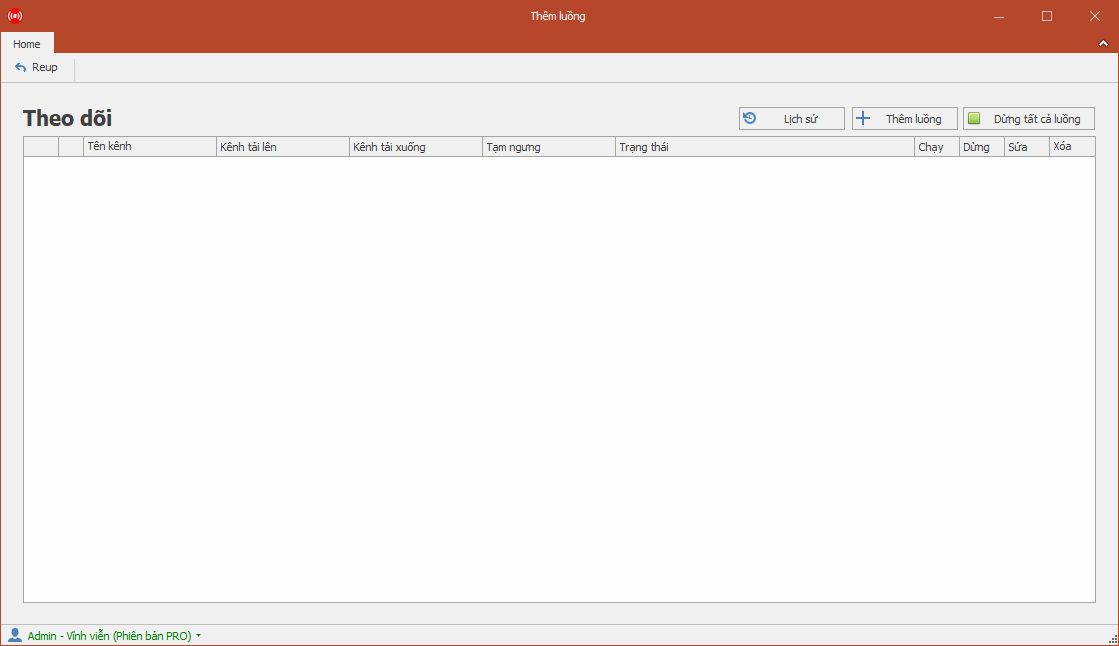Click the Kênh tải lên column header

283,146
